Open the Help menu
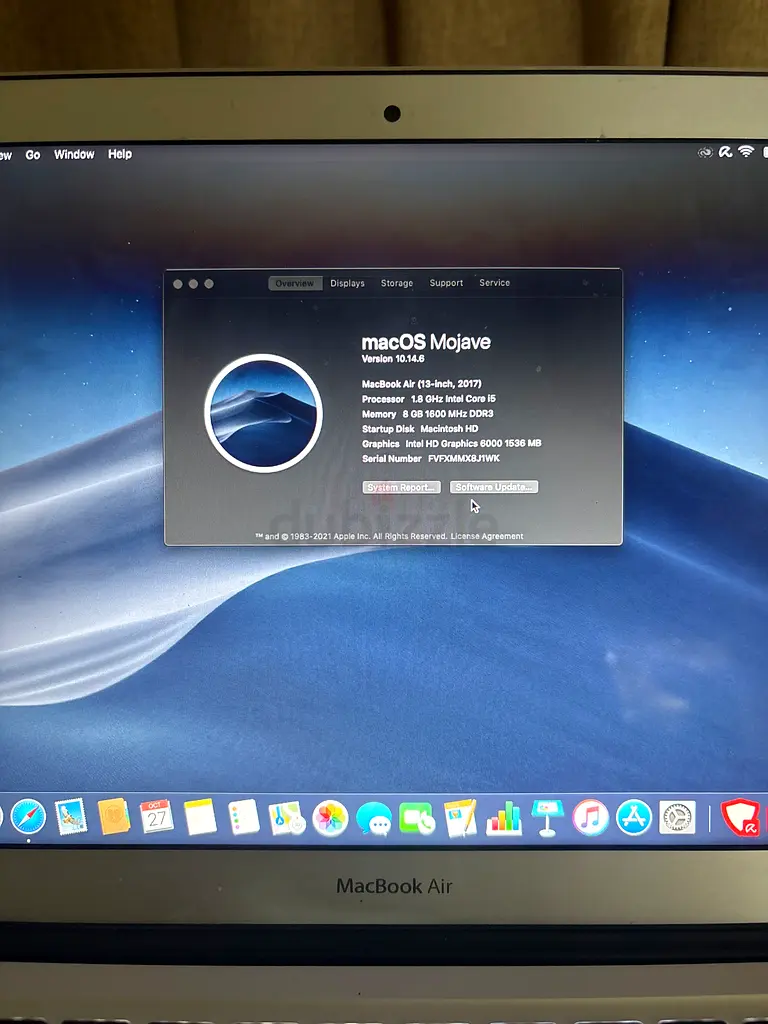The image size is (768, 1024). pyautogui.click(x=120, y=154)
